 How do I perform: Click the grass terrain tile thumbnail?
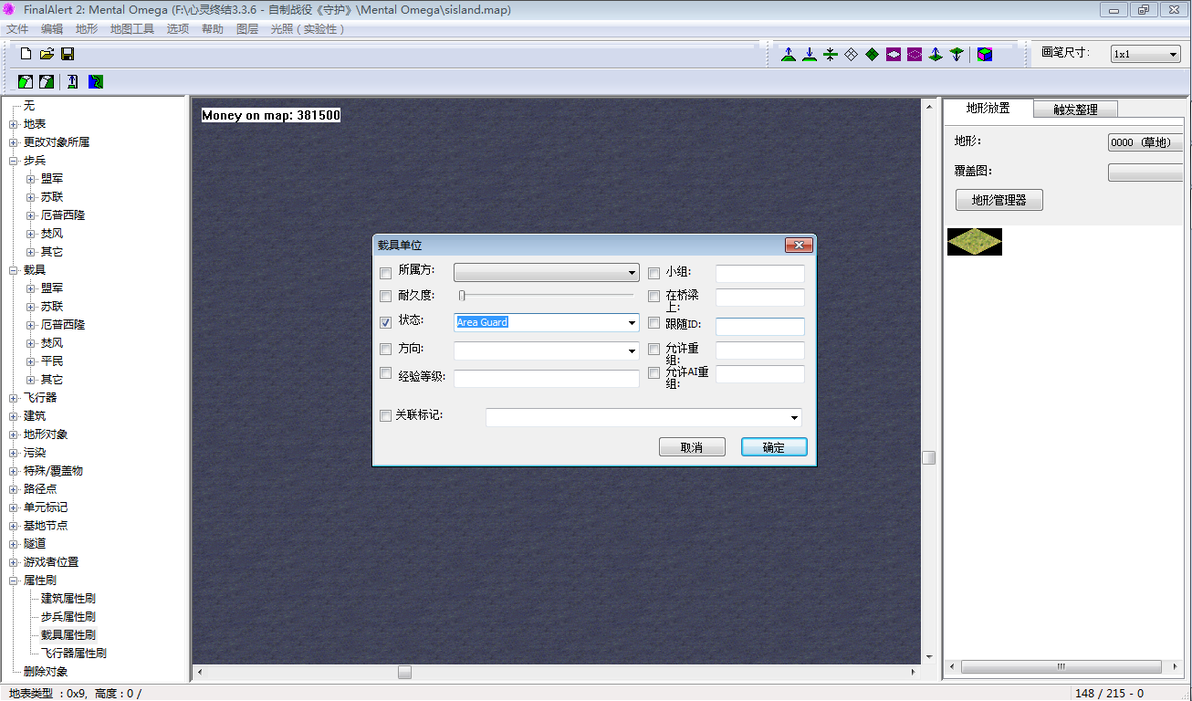[975, 241]
